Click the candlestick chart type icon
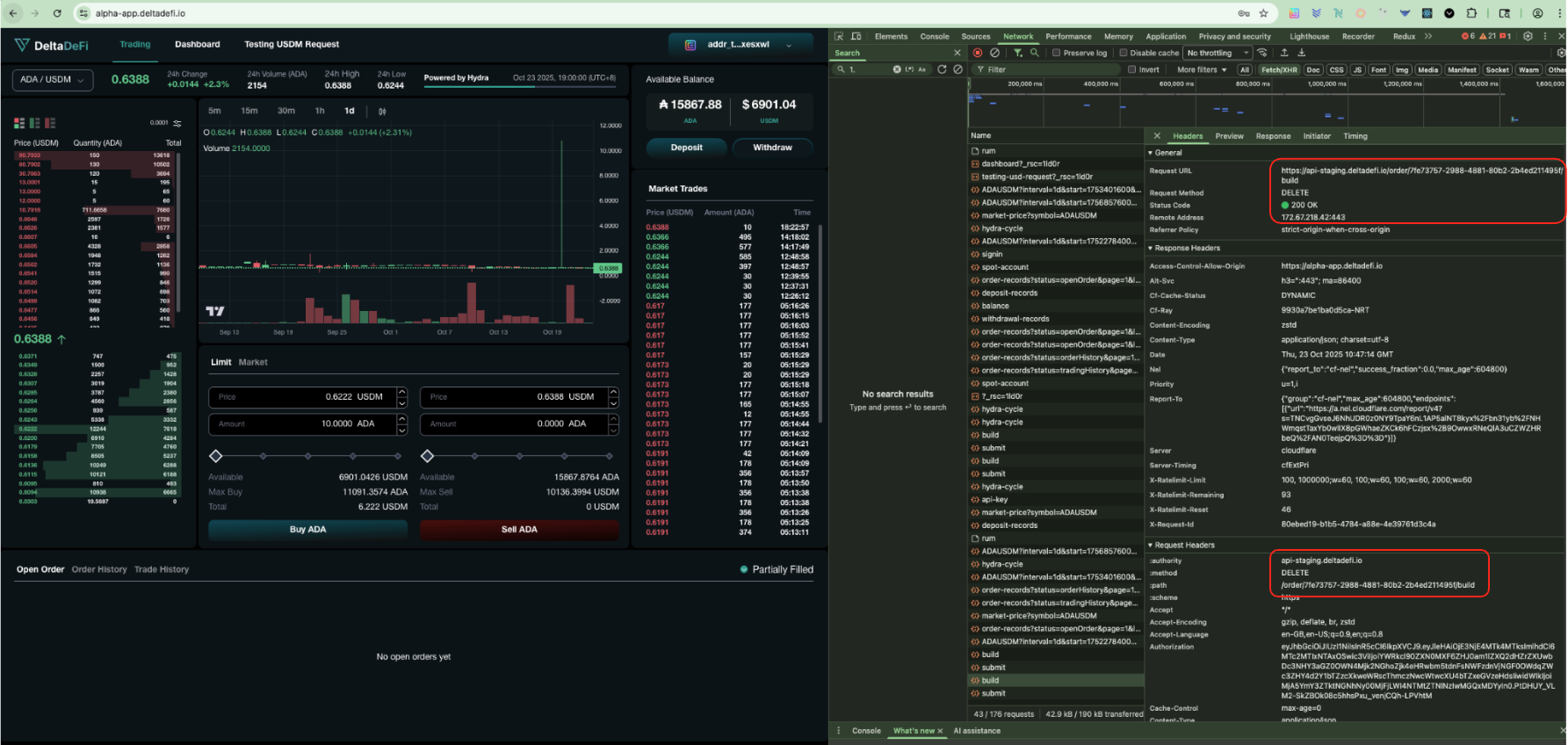Screen dimensions: 1568x745 click(382, 112)
